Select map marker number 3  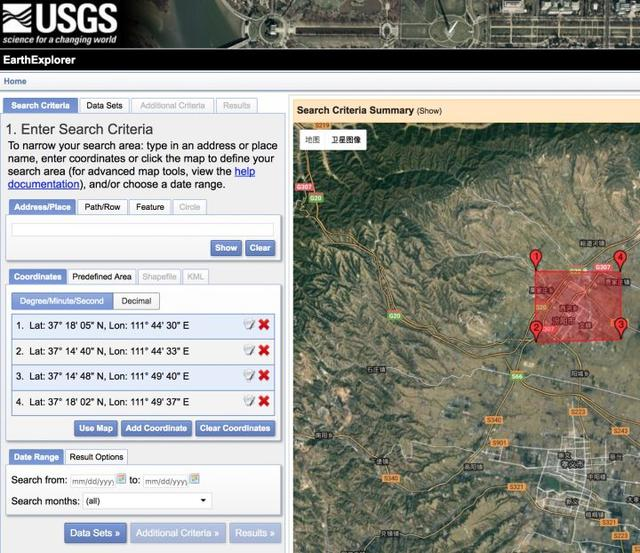click(621, 328)
